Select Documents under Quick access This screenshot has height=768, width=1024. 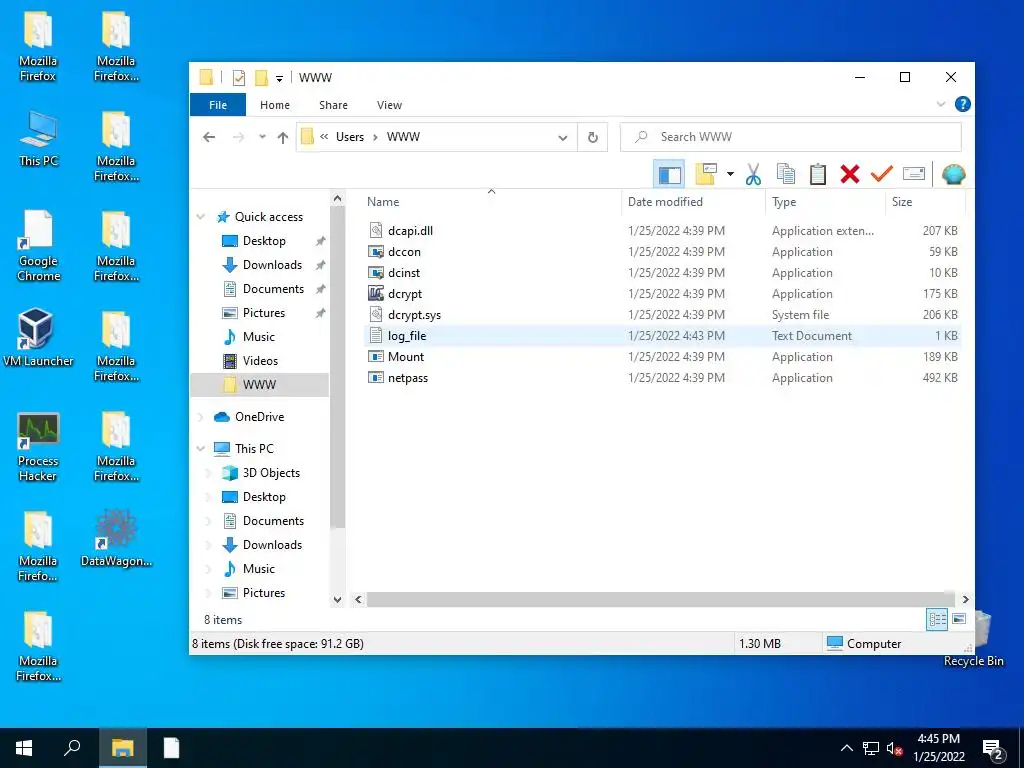click(273, 289)
